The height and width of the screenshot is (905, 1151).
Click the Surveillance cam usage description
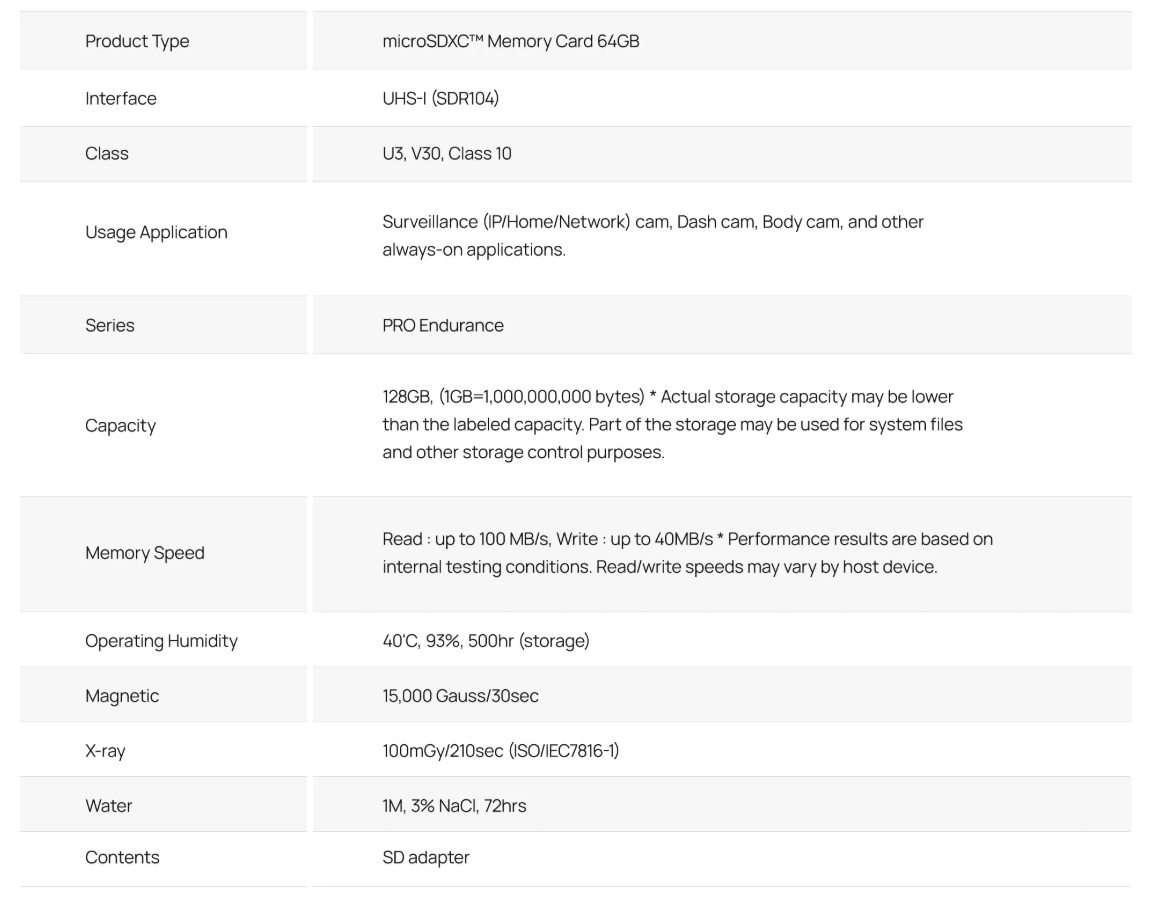coord(653,236)
